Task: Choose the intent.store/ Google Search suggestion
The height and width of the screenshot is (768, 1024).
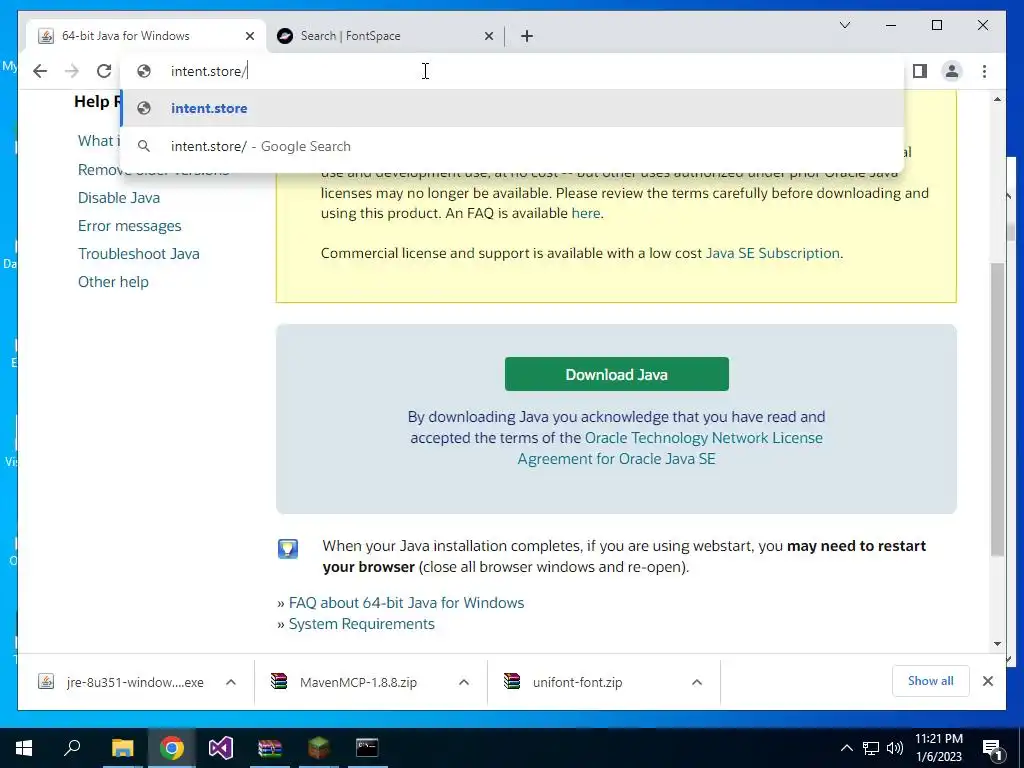Action: [x=513, y=146]
